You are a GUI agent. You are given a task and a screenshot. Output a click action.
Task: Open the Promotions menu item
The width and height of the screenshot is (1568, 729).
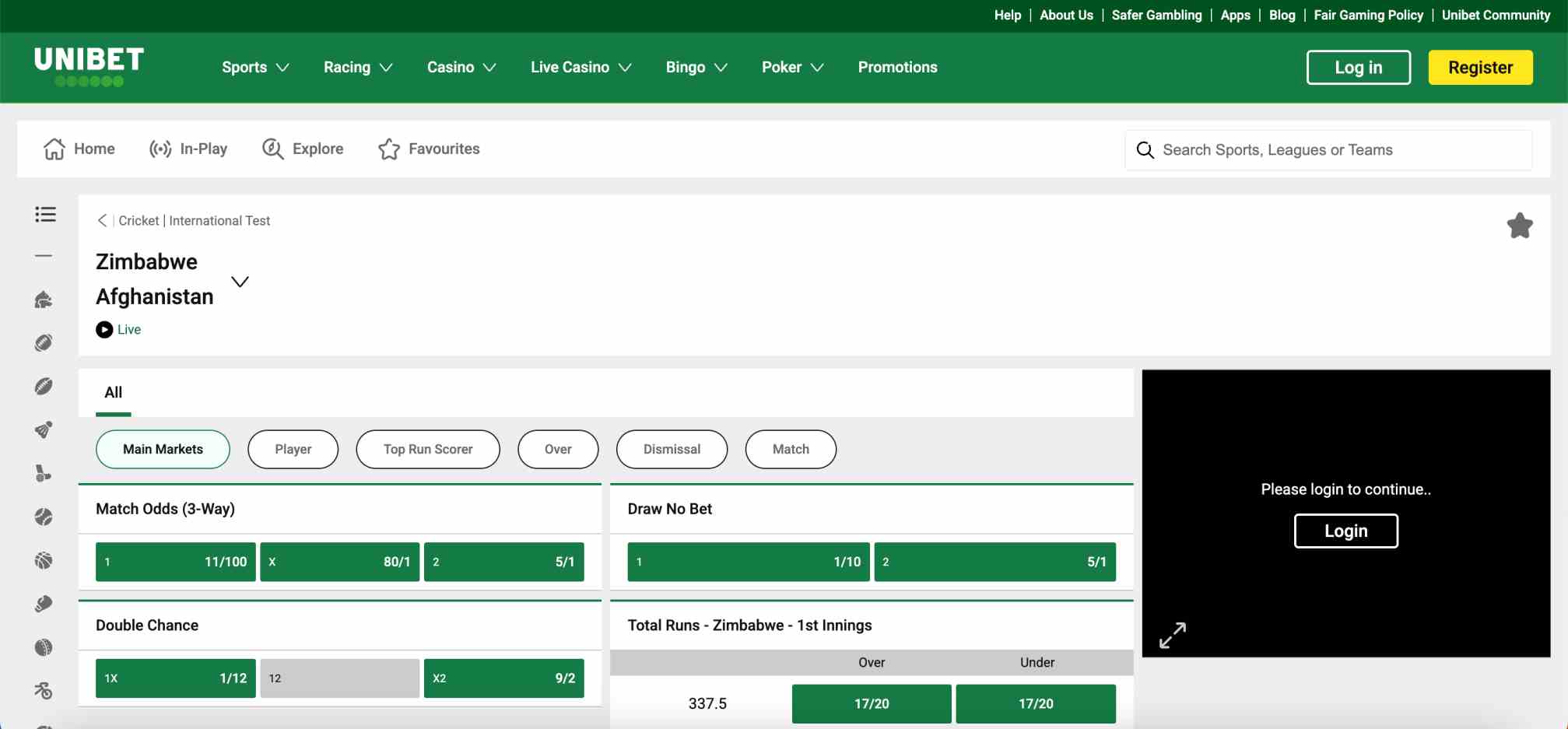896,67
